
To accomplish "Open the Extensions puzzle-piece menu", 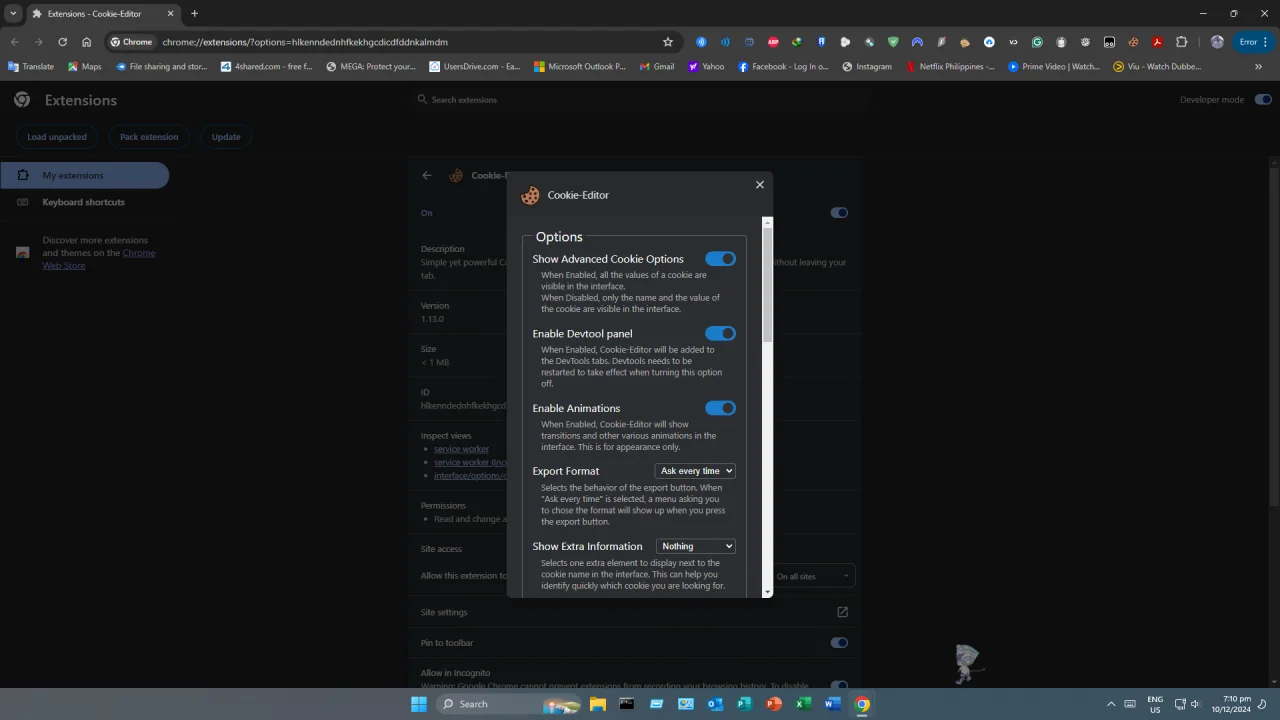I will click(x=1181, y=42).
